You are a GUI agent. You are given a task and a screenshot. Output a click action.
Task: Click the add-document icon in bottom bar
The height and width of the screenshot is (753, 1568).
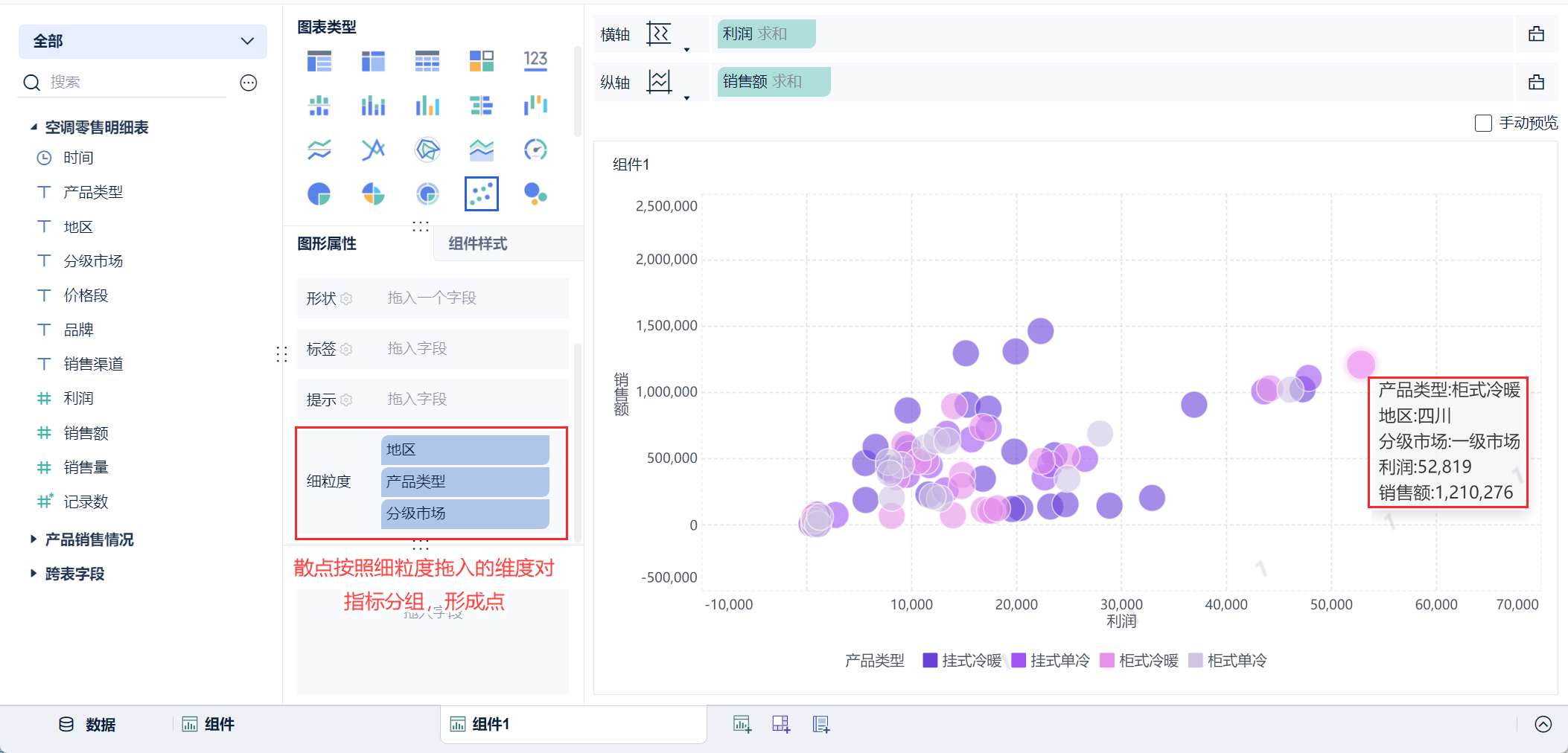tap(821, 724)
